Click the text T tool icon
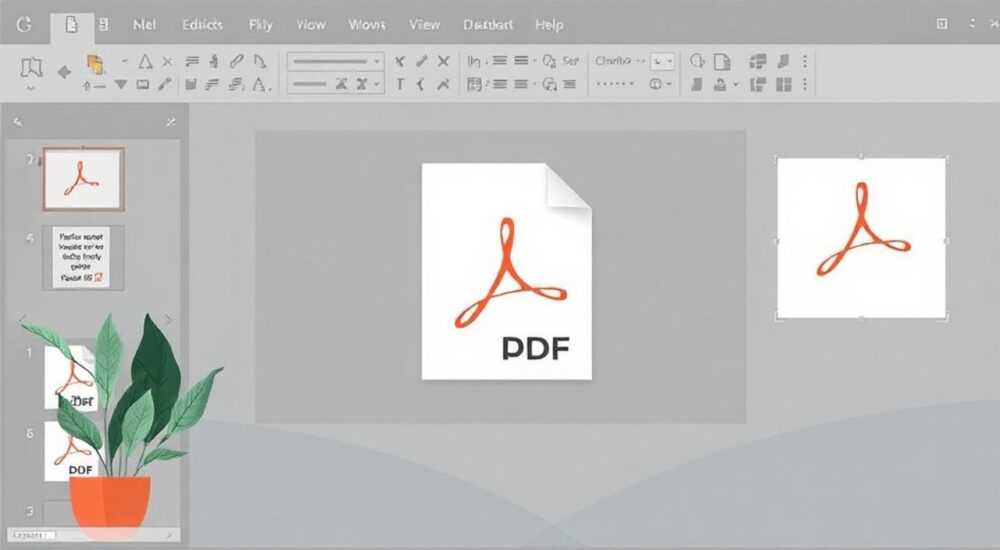Viewport: 1000px width, 550px height. point(400,84)
